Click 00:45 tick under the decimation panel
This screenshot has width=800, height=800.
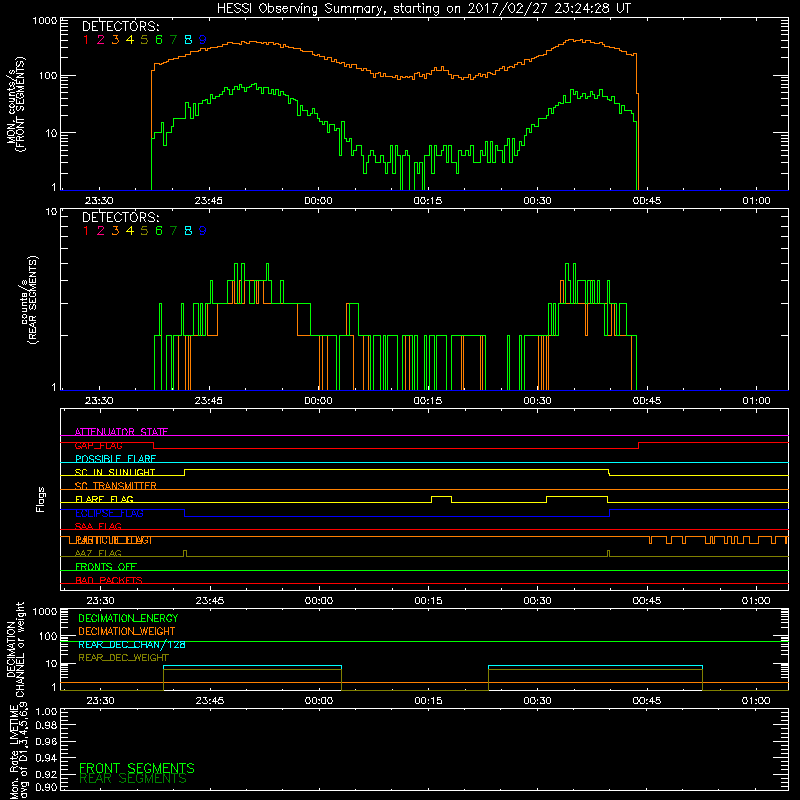pos(646,701)
